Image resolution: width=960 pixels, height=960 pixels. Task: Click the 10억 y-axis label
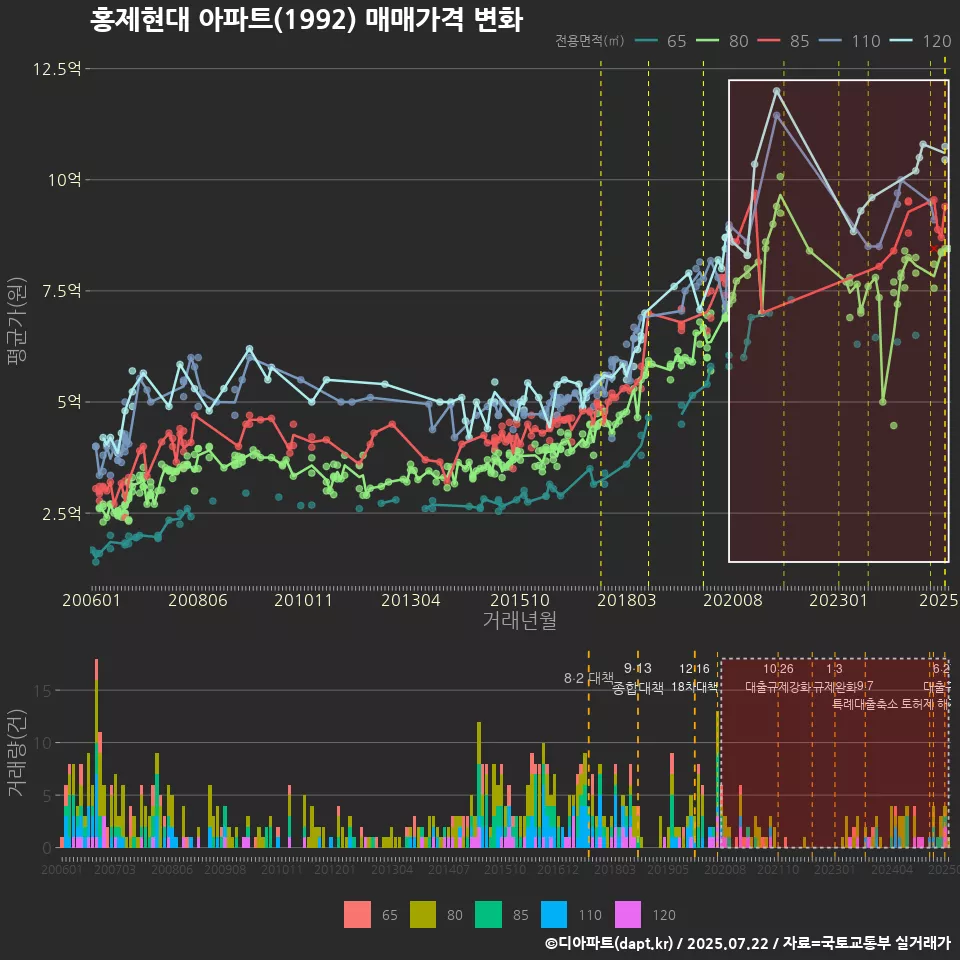64,180
